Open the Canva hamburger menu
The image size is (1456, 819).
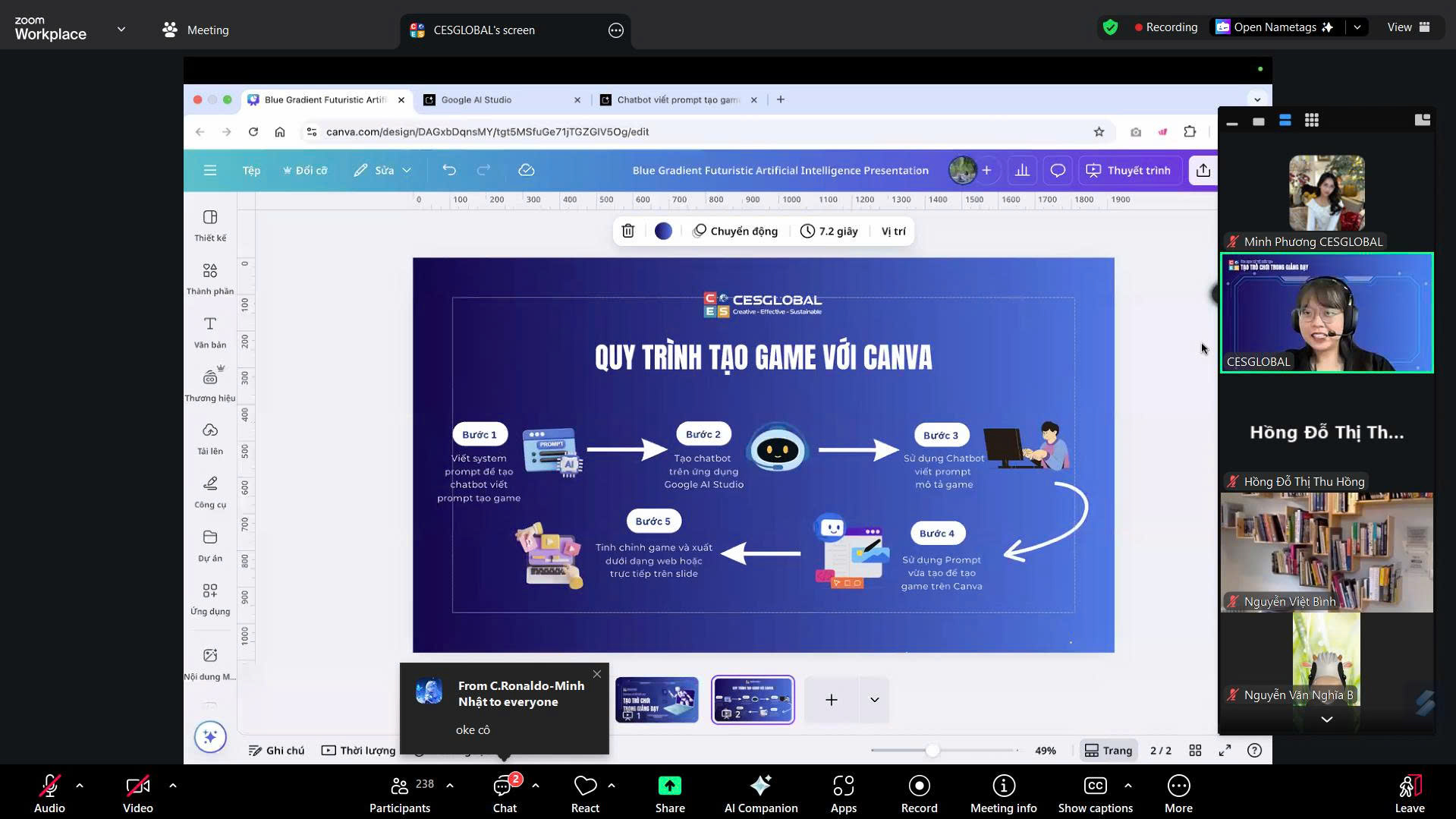[210, 170]
